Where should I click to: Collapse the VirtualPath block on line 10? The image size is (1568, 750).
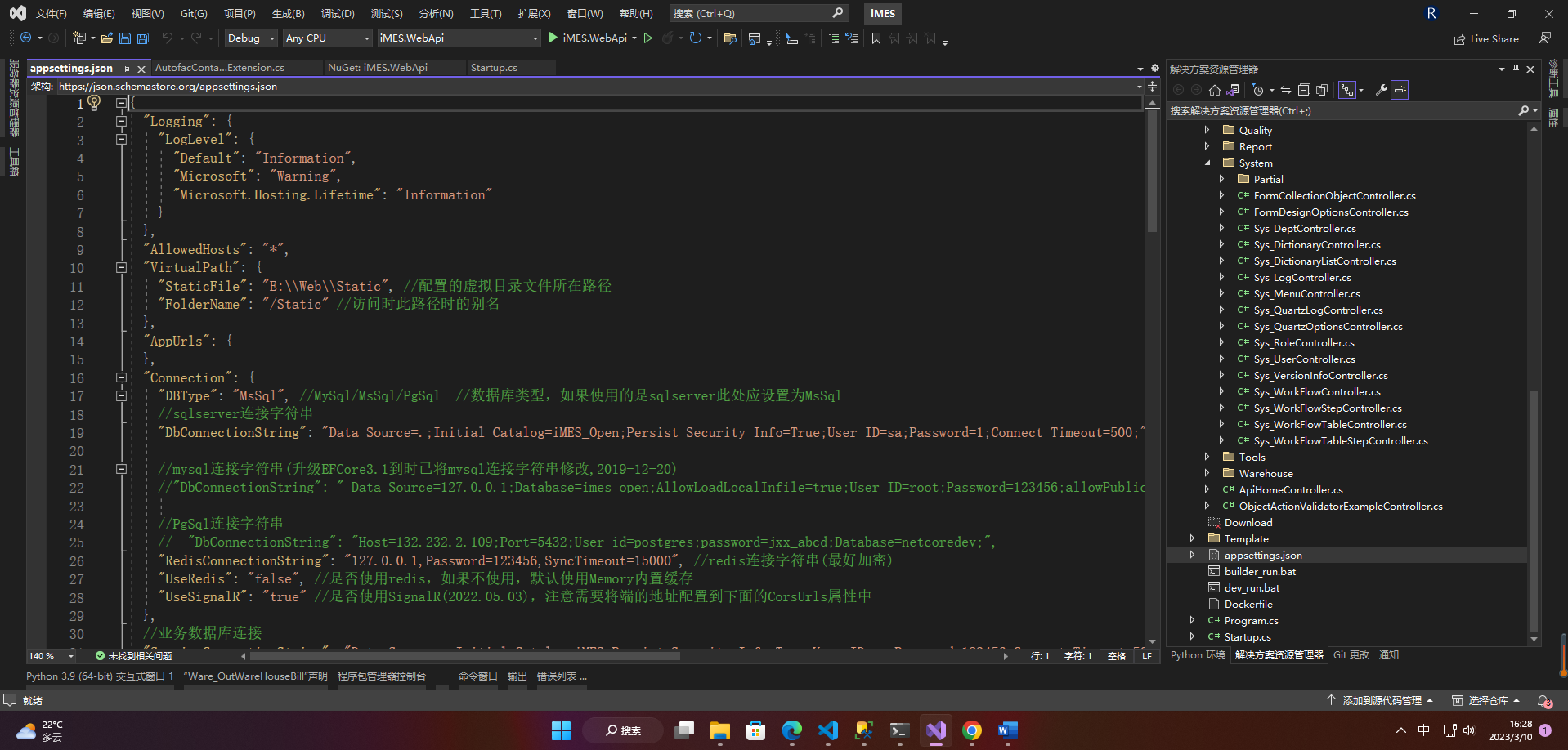[x=121, y=267]
